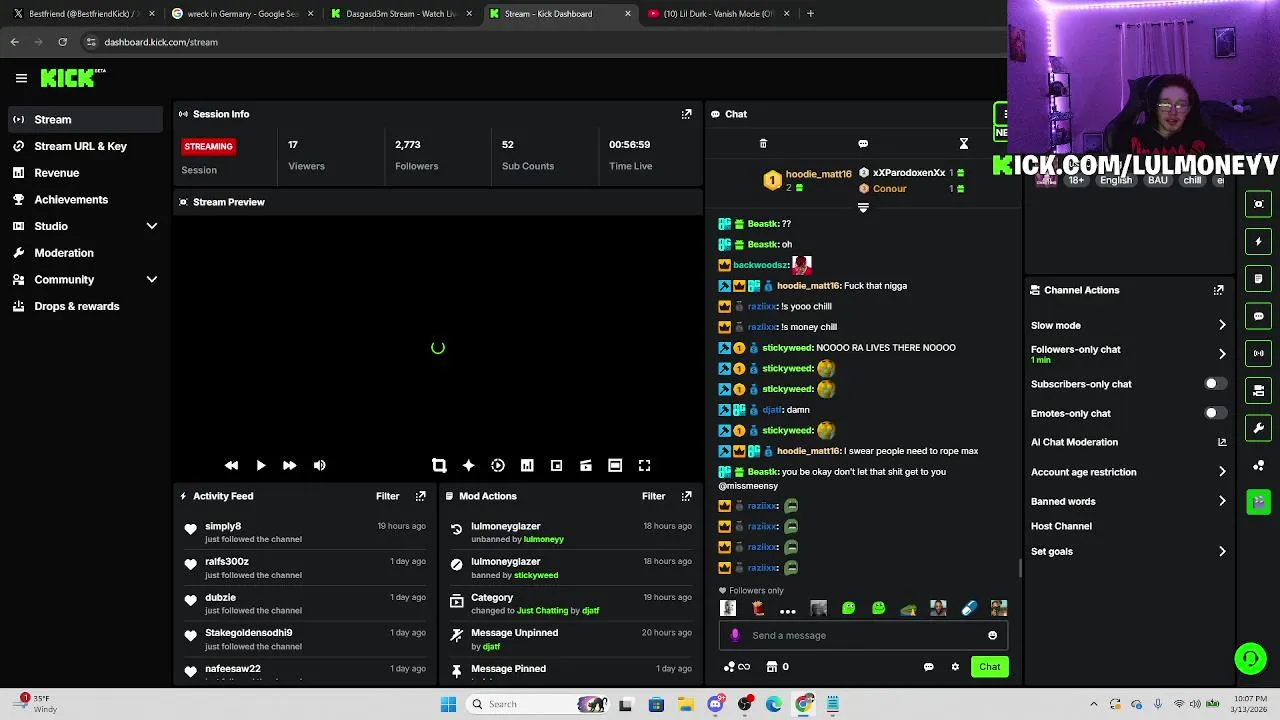The width and height of the screenshot is (1280, 720).
Task: Switch to the Dasgasd3m Stream browser tab
Action: [400, 14]
